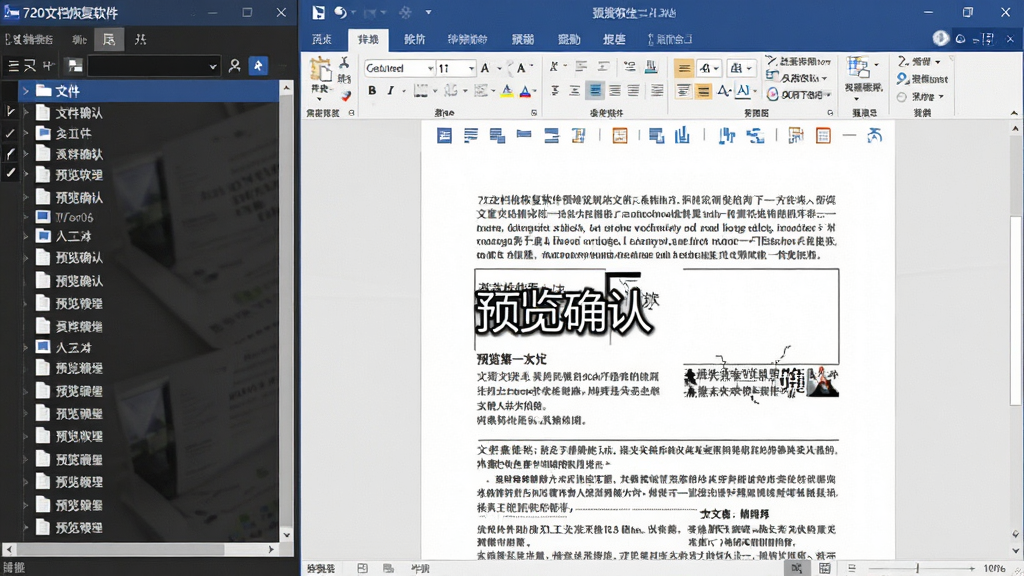Screen dimensions: 1024x576
Task: Click the Undo arrow in Word's title bar
Action: click(x=340, y=12)
